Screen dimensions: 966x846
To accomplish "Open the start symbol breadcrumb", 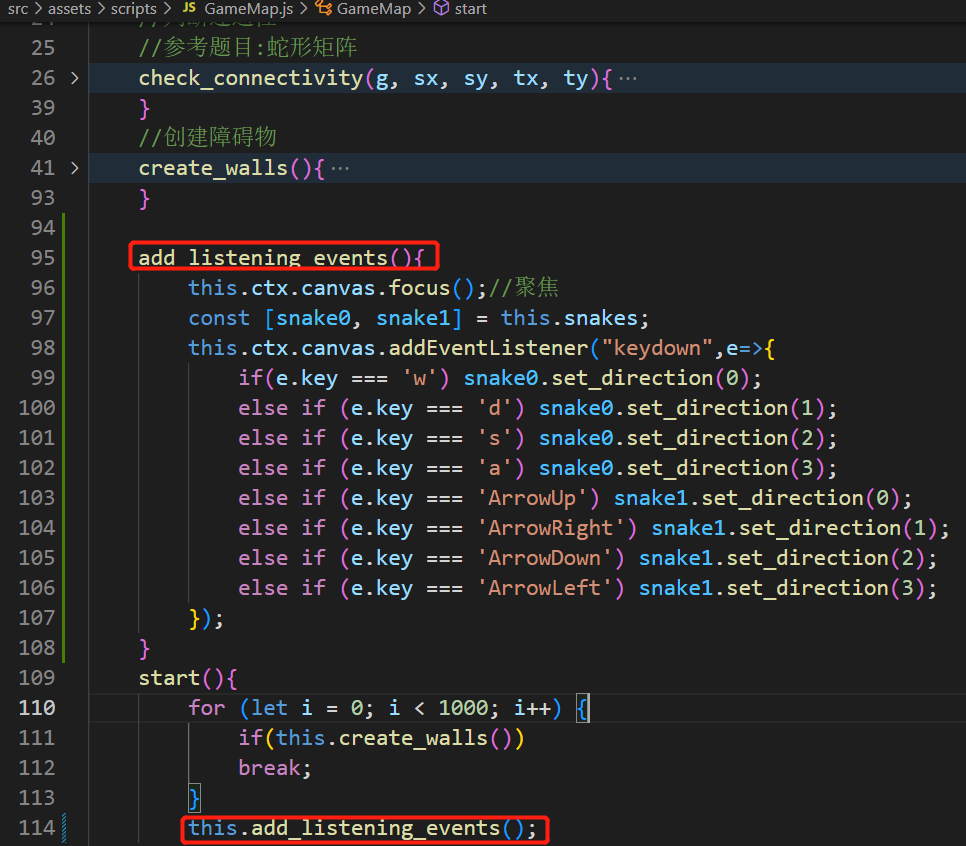I will tap(470, 9).
